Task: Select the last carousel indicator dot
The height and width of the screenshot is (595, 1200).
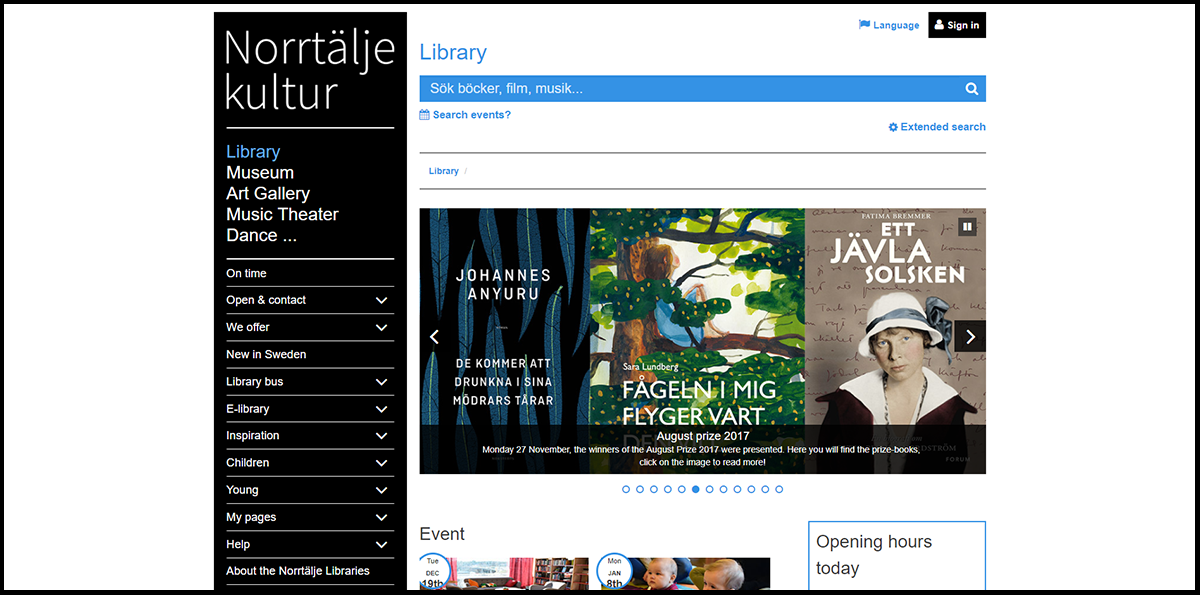Action: 779,489
